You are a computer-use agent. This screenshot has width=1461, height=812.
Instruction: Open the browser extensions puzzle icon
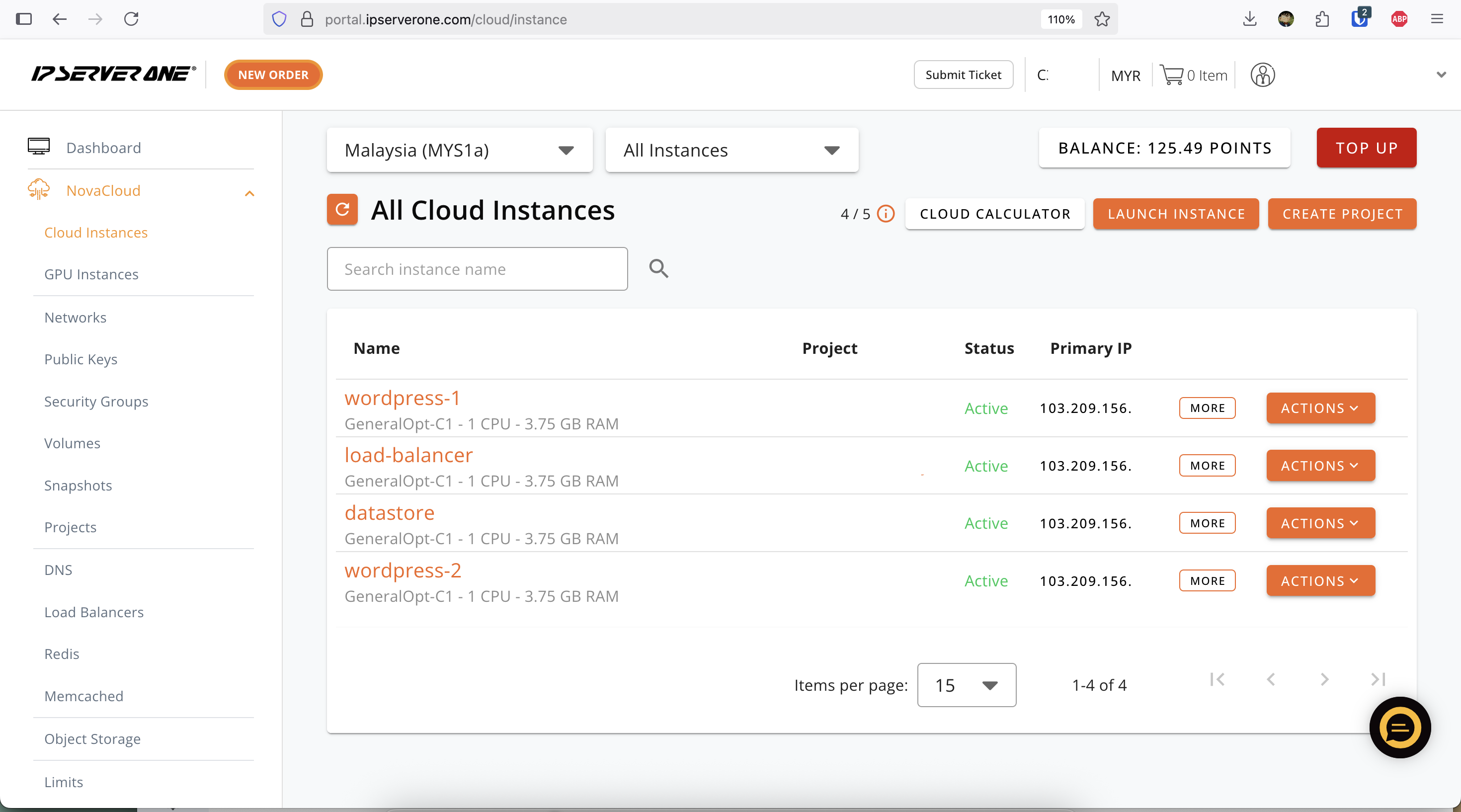tap(1322, 19)
